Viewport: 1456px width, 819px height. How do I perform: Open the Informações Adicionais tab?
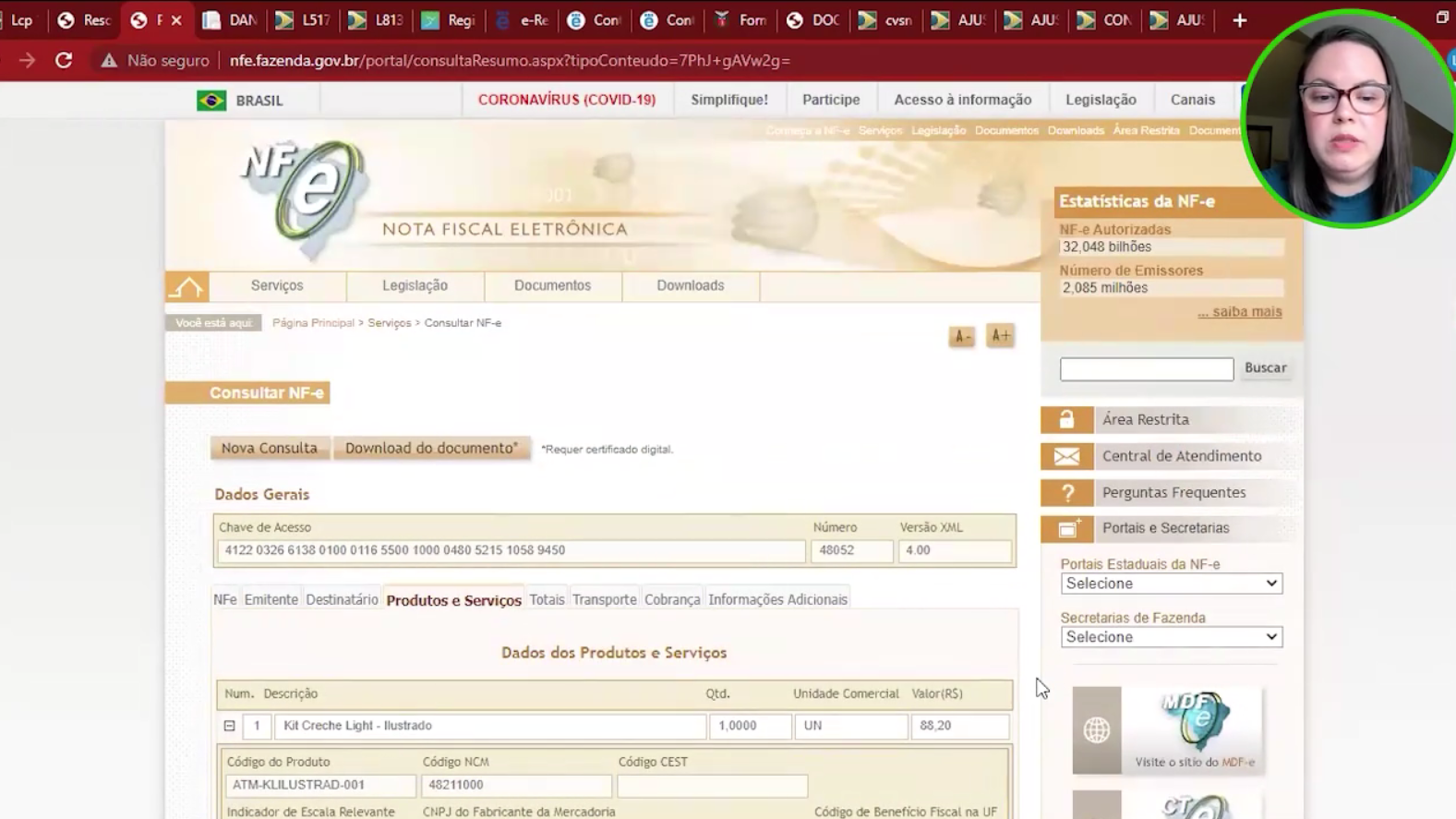(x=777, y=600)
